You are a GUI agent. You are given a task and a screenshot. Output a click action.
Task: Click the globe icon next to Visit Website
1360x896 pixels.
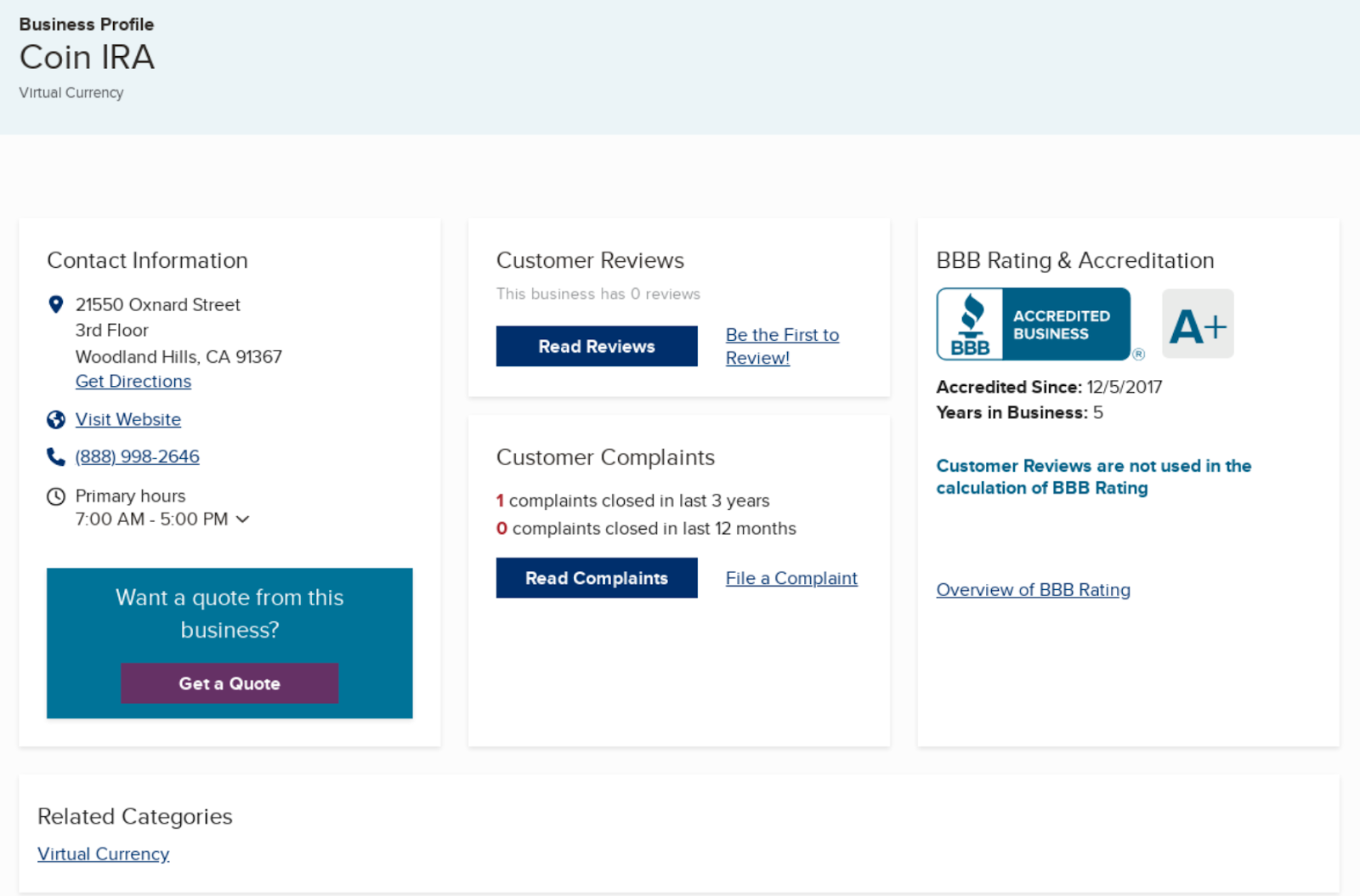[x=56, y=420]
